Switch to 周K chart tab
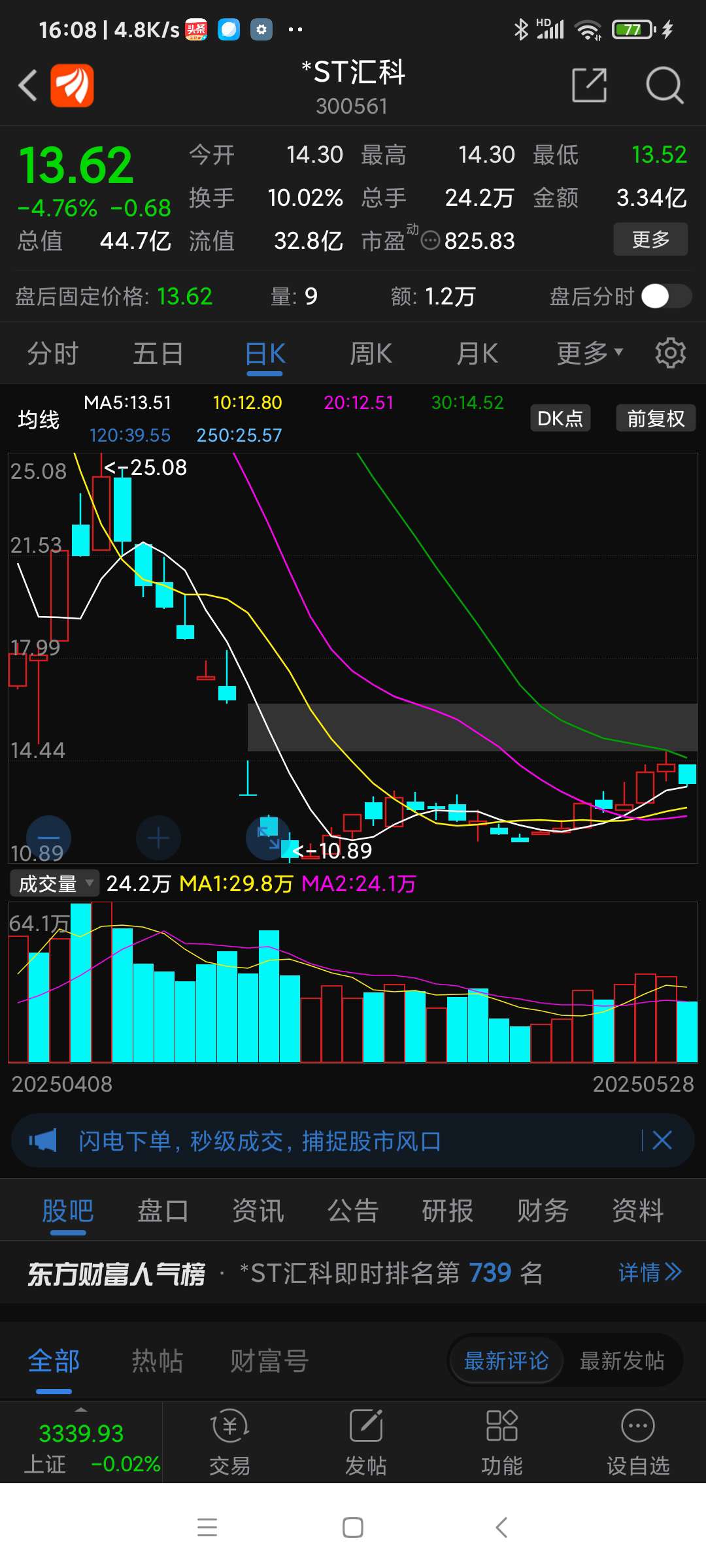The width and height of the screenshot is (706, 1568). (x=371, y=353)
